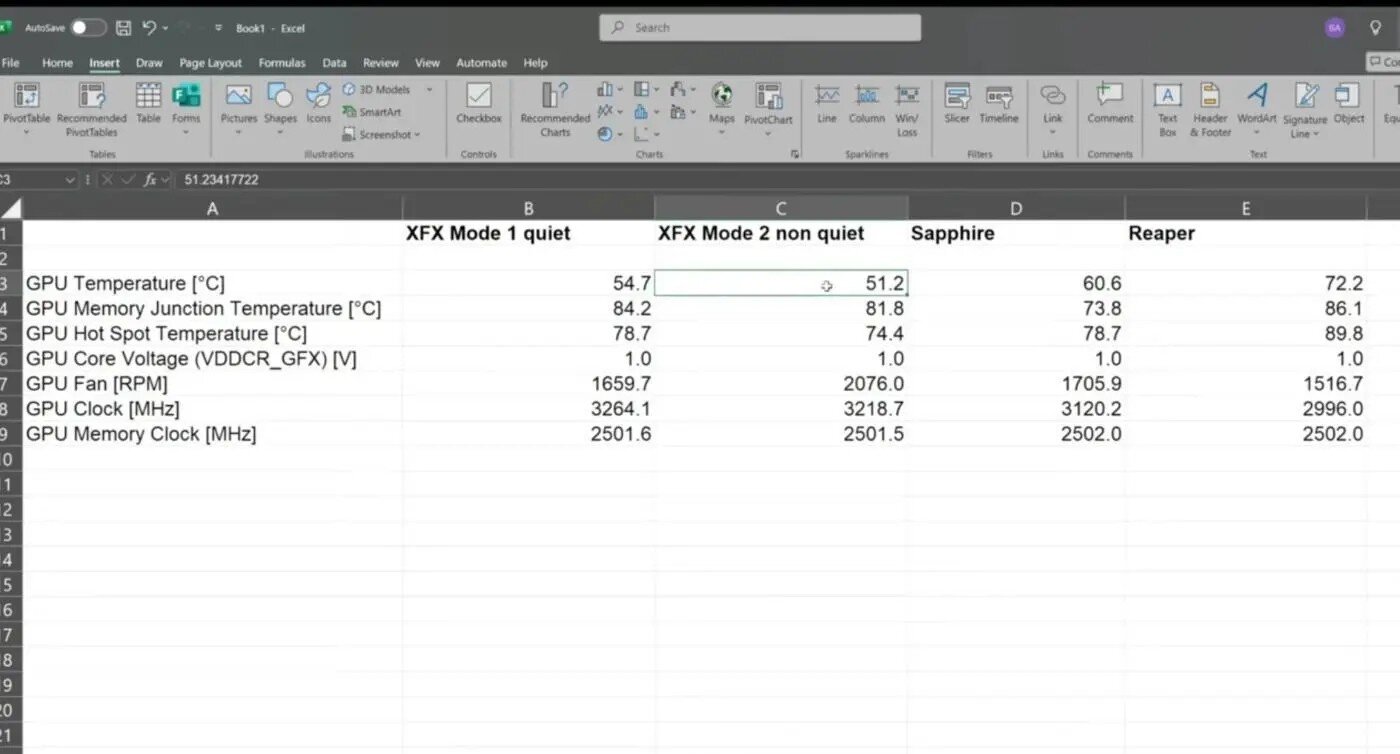This screenshot has width=1400, height=754.
Task: Toggle the AutoSave switch
Action: [88, 28]
